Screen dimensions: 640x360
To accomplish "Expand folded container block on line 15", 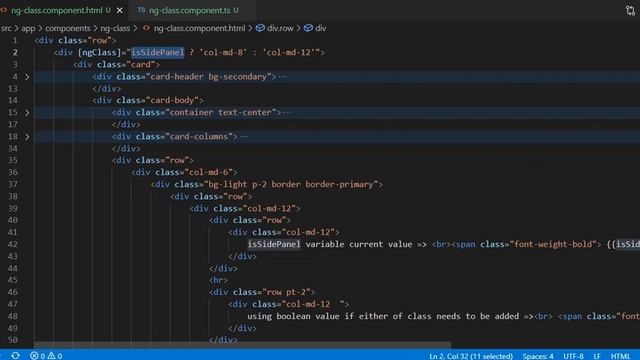I will click(27, 113).
